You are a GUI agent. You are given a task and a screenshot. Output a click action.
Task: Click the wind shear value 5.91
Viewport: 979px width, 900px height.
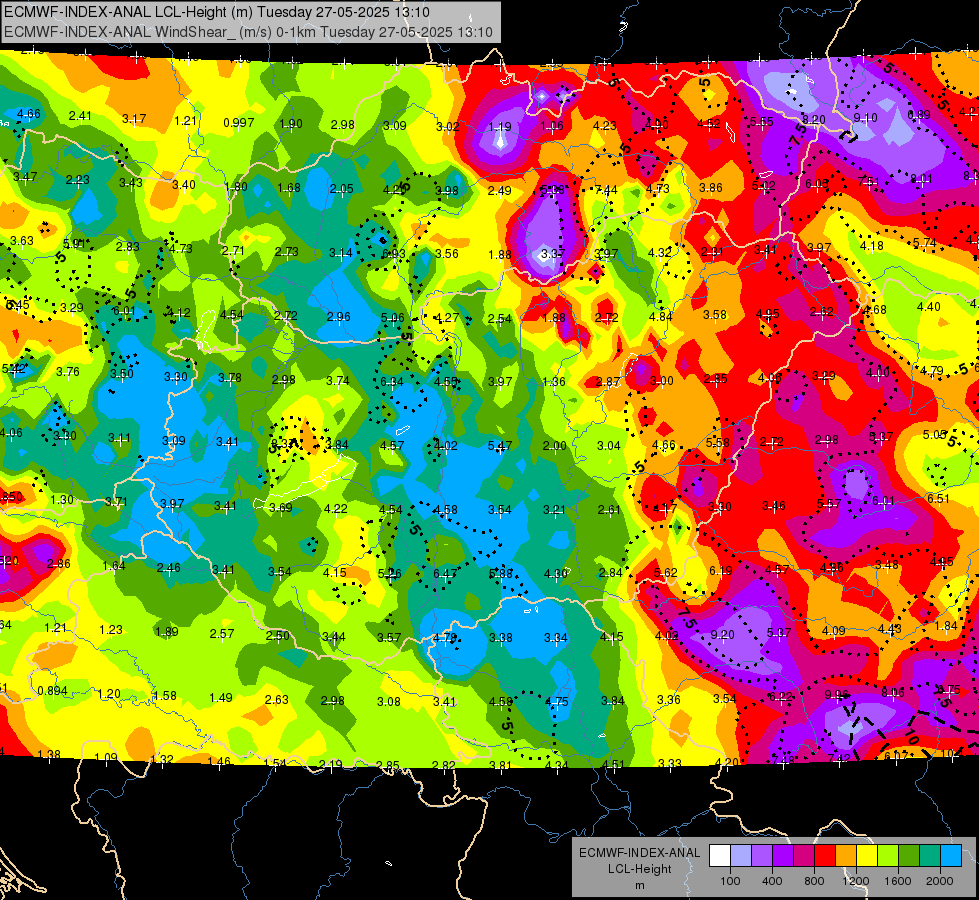74,244
